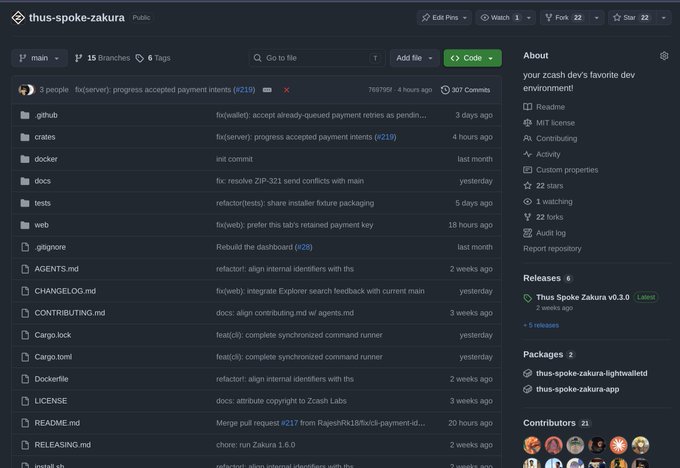The height and width of the screenshot is (468, 680).
Task: Toggle Watch for this repository
Action: coord(499,18)
